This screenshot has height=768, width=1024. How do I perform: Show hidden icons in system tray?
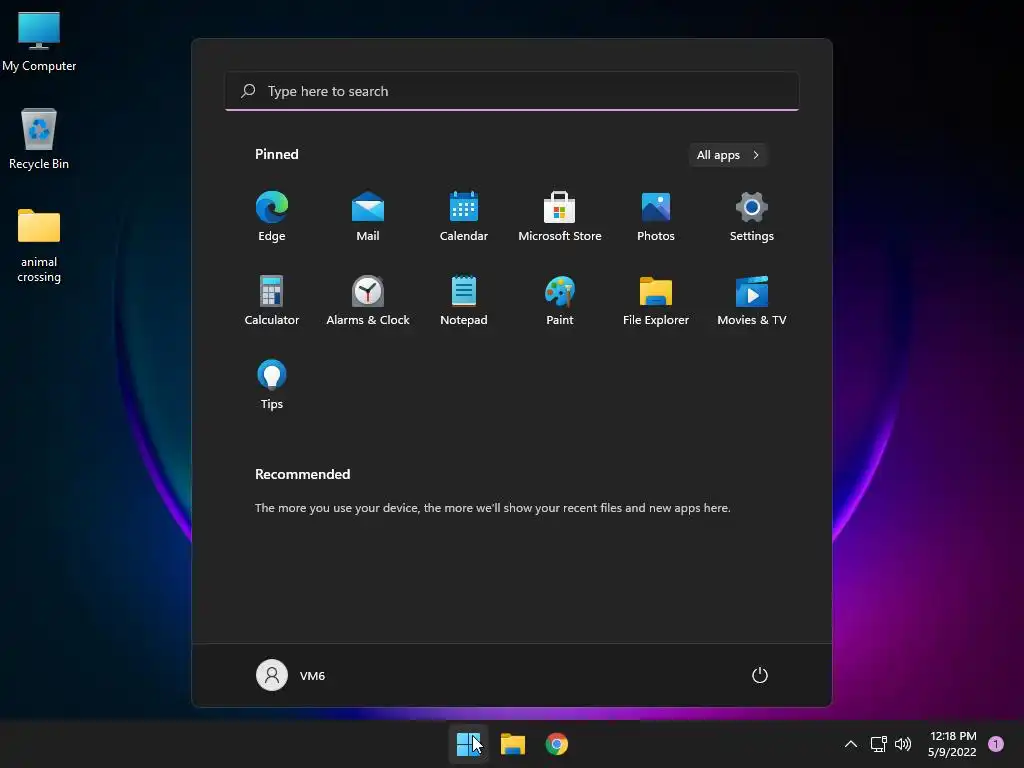[850, 744]
